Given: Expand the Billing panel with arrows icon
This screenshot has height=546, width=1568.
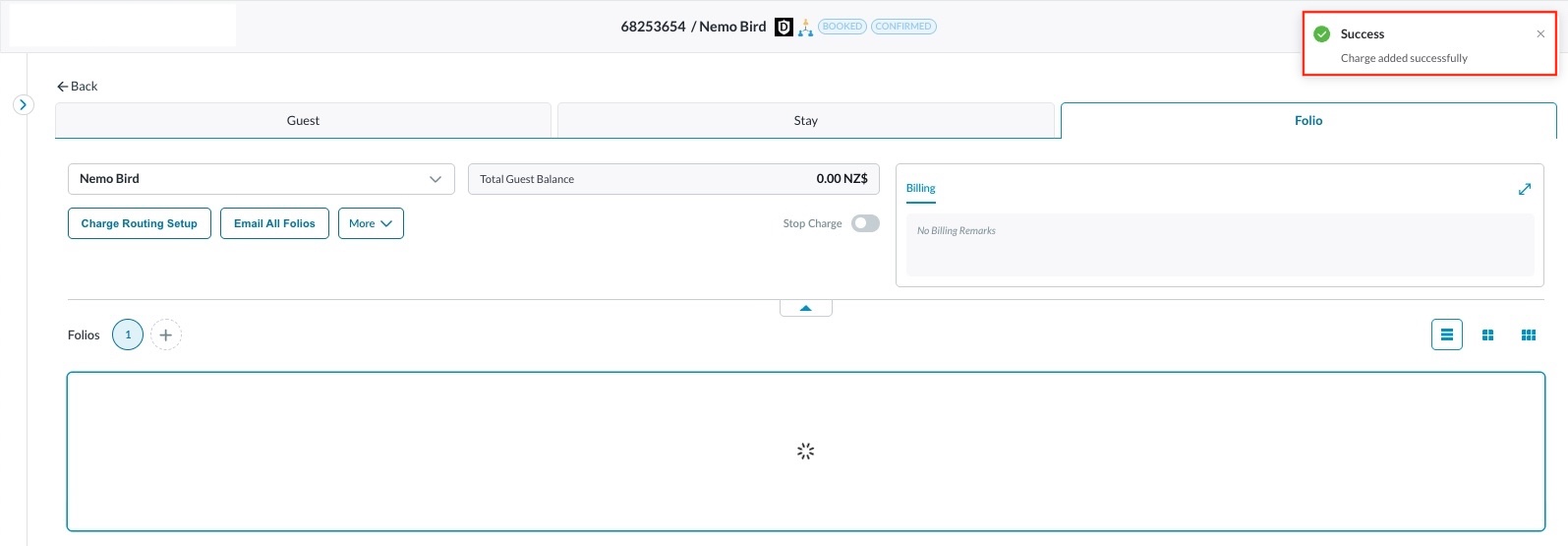Looking at the screenshot, I should pos(1524,189).
